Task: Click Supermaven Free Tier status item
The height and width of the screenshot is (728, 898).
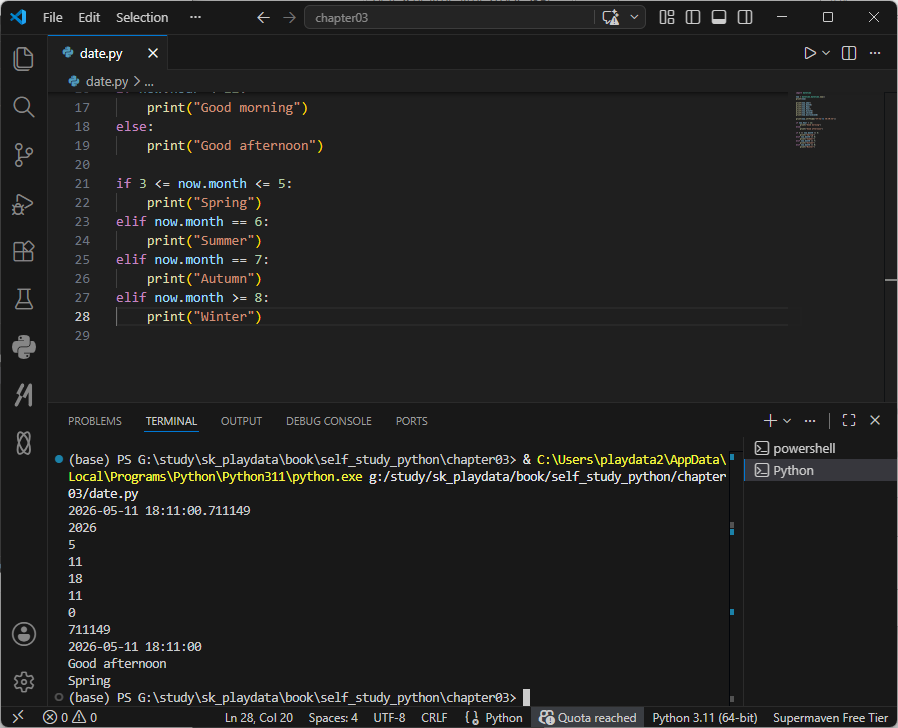Action: click(x=830, y=718)
